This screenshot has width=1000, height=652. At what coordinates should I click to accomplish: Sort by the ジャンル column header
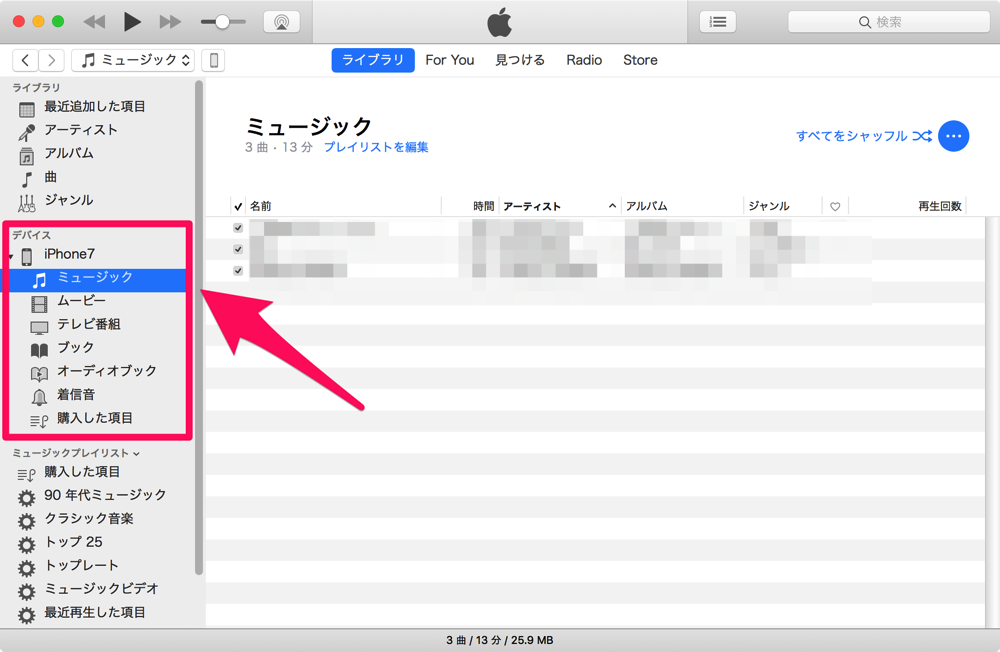click(783, 206)
